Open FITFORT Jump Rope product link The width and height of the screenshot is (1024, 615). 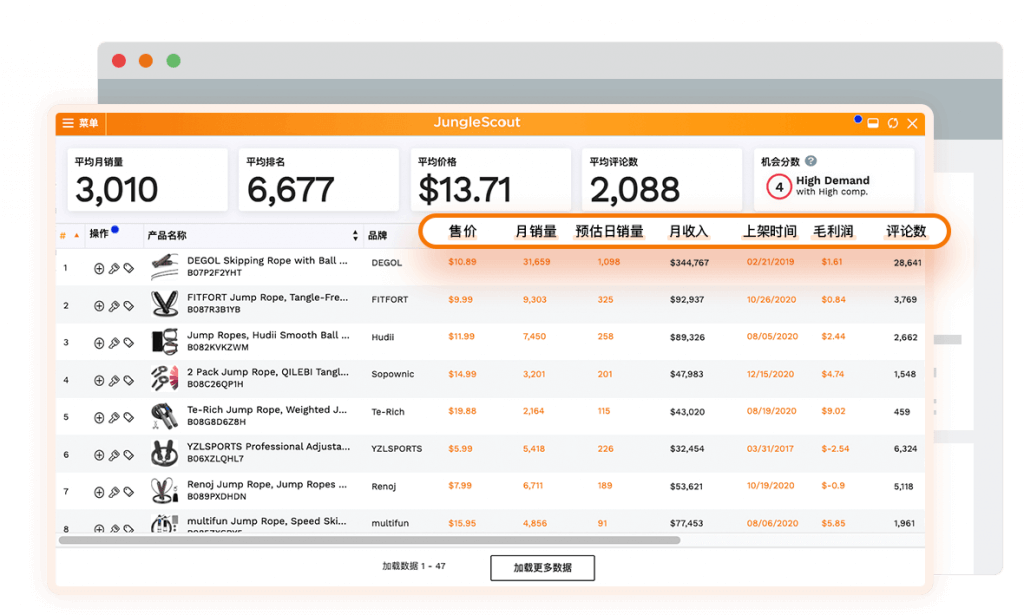[x=267, y=297]
